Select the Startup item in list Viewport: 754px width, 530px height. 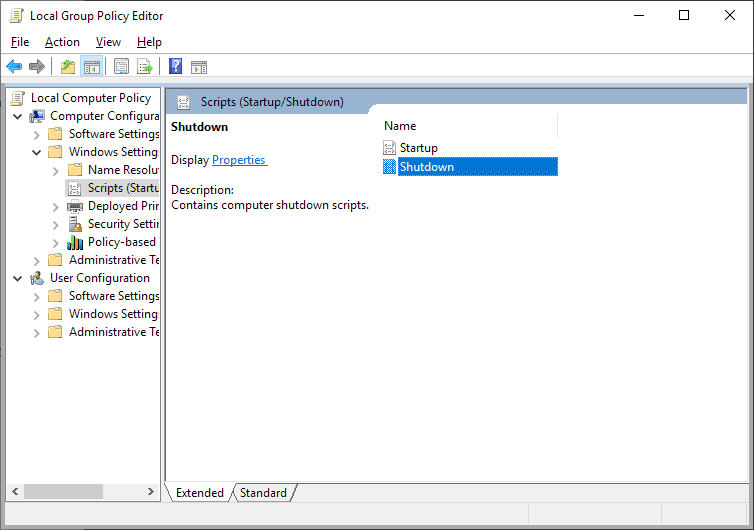pyautogui.click(x=418, y=148)
